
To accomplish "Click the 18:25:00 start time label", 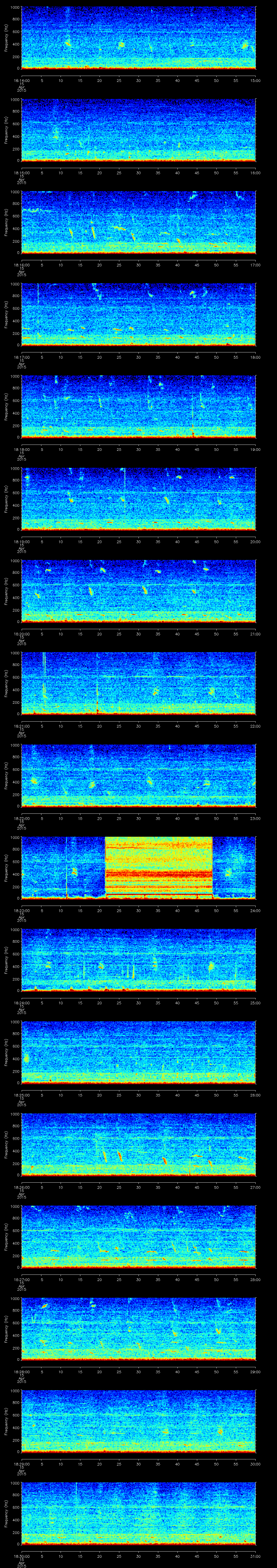I will pyautogui.click(x=21, y=1095).
